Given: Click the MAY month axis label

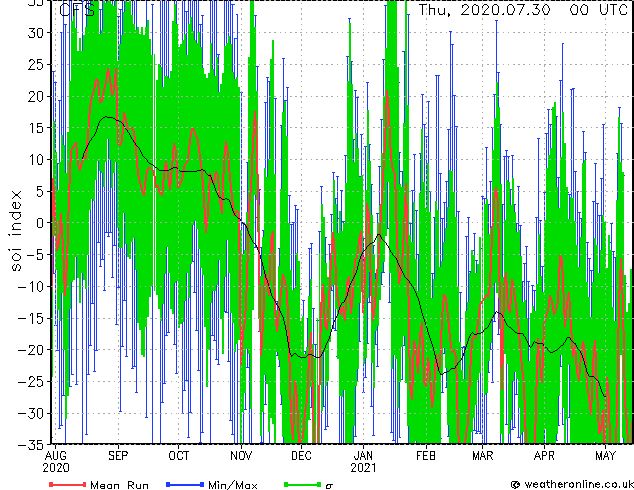Looking at the screenshot, I should tap(605, 456).
